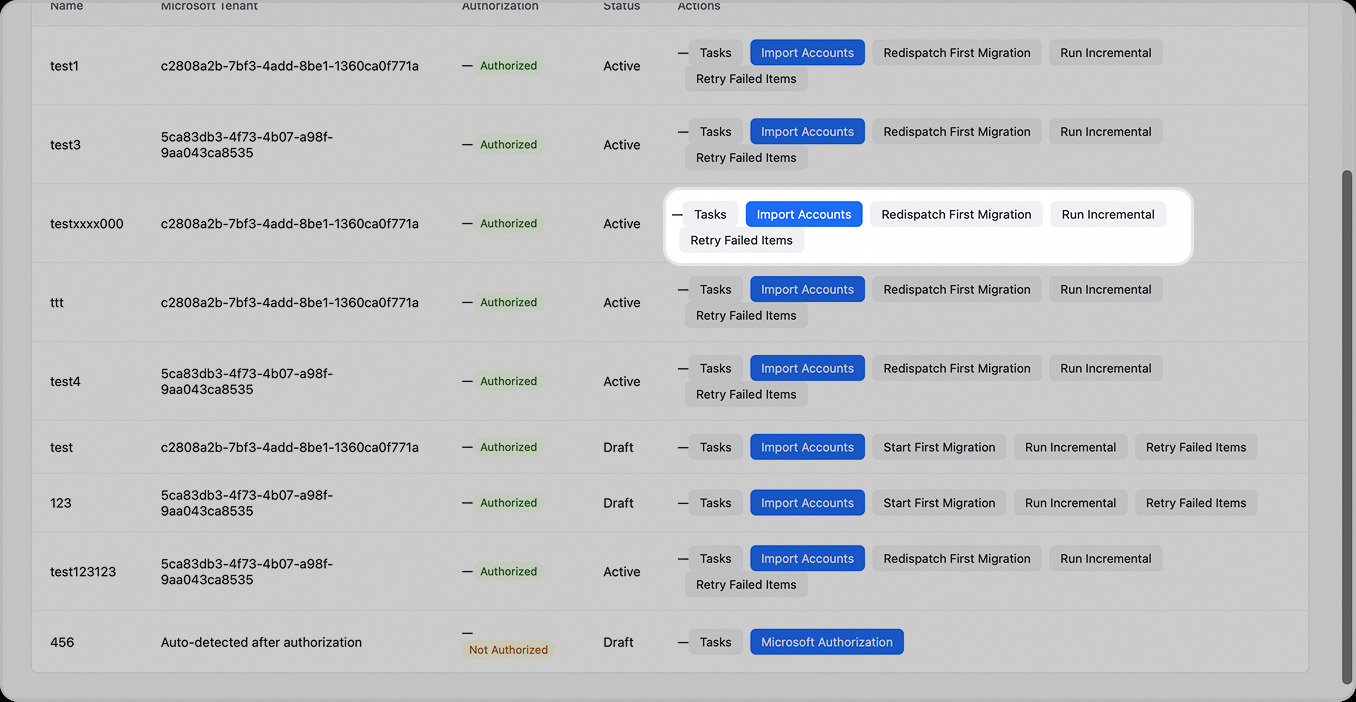Screen dimensions: 1356x702
Task: Click the Authorized badge in the test4 row
Action: 508,381
